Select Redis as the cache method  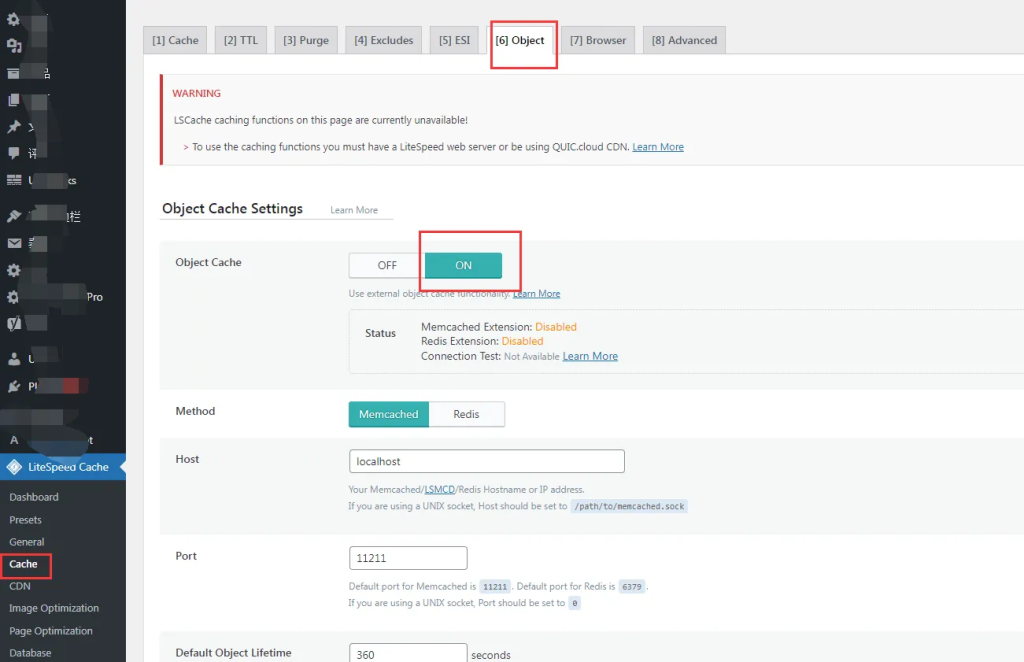click(466, 414)
